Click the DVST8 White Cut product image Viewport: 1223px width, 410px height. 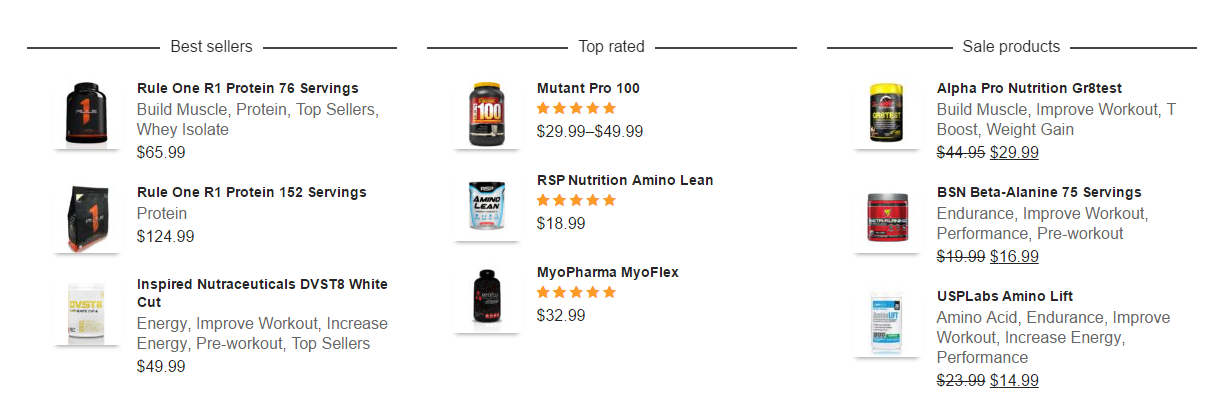87,312
